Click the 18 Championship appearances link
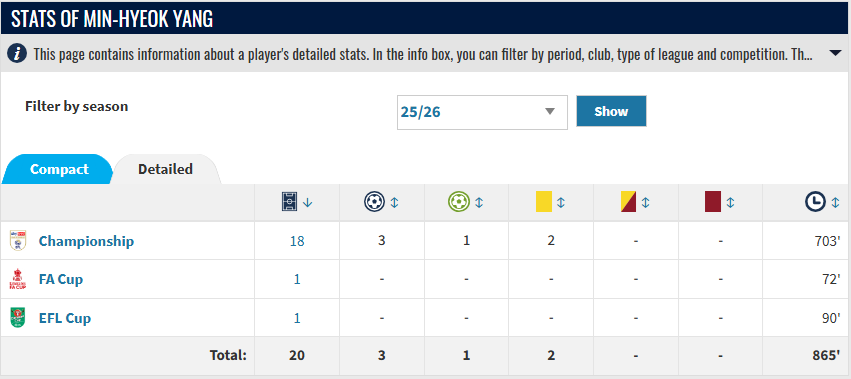 click(297, 241)
